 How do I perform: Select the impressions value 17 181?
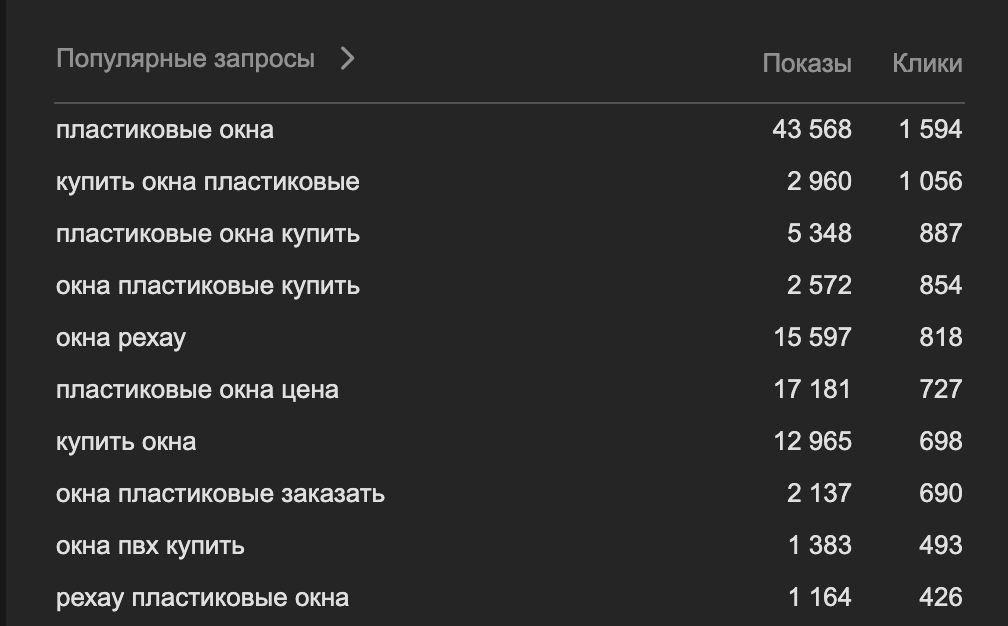[811, 390]
